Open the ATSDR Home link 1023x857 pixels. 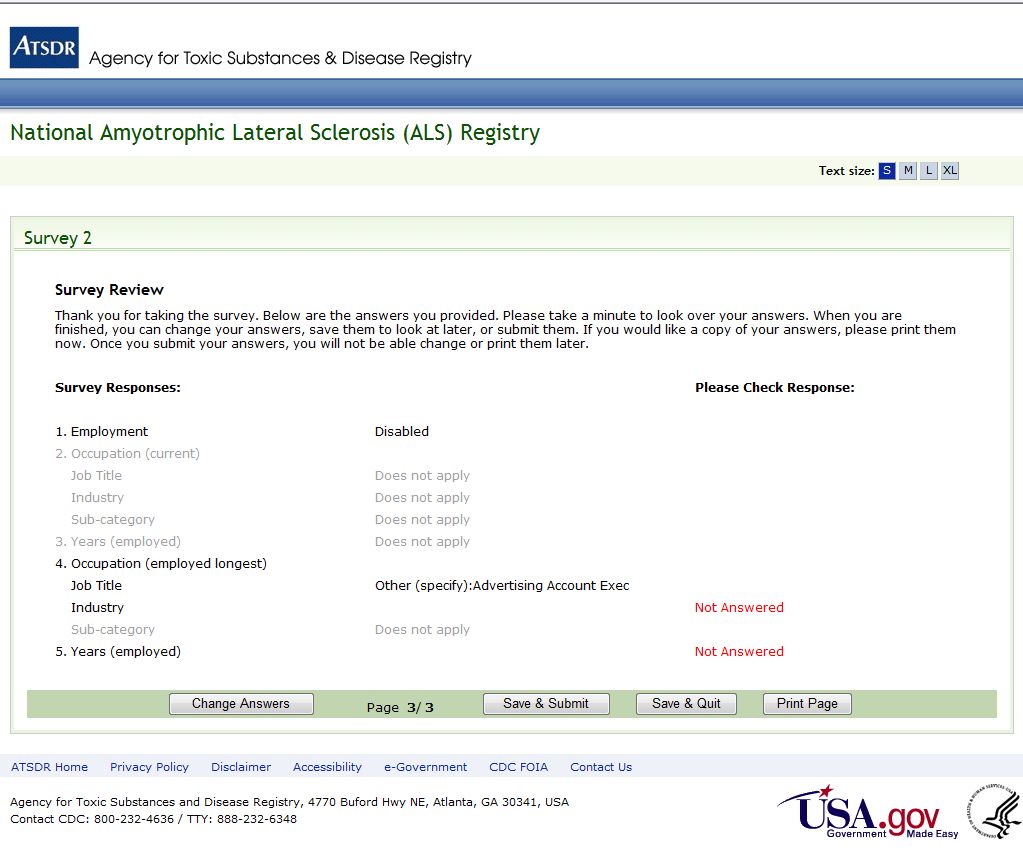click(x=49, y=767)
